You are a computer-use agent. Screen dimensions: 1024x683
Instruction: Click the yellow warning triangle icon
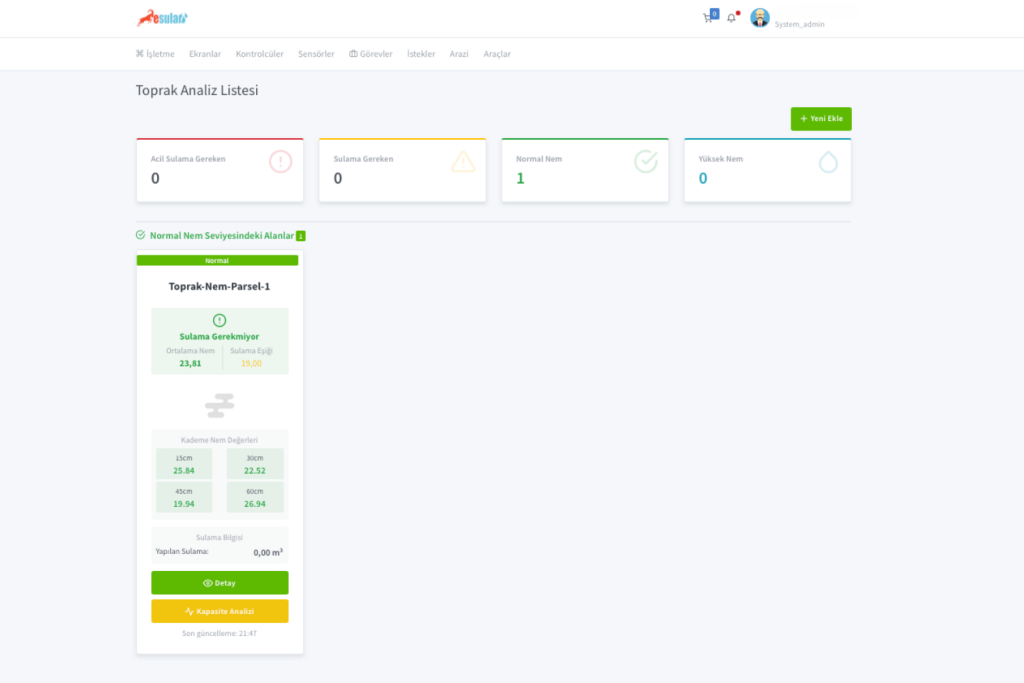click(463, 161)
